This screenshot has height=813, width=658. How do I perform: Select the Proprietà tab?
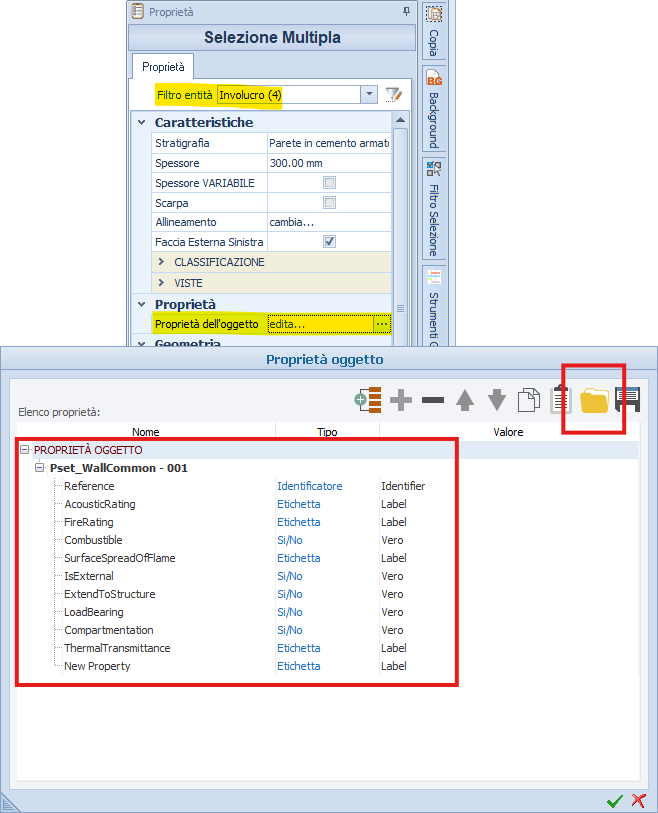click(162, 67)
